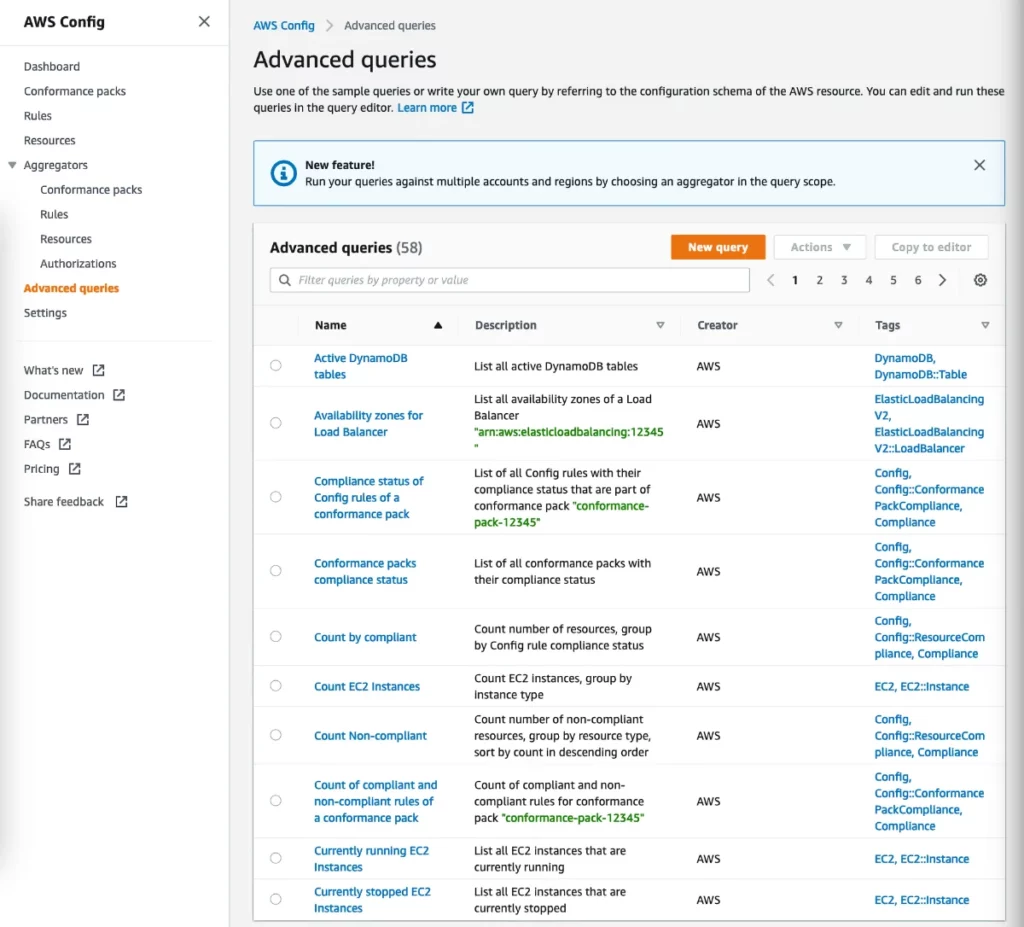Open top-level Resources in sidebar
Image resolution: width=1024 pixels, height=927 pixels.
(50, 140)
